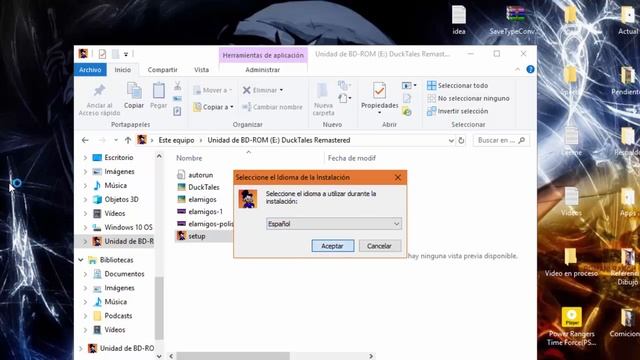Open the recent locations dropdown arrow
This screenshot has width=640, height=360.
point(116,140)
